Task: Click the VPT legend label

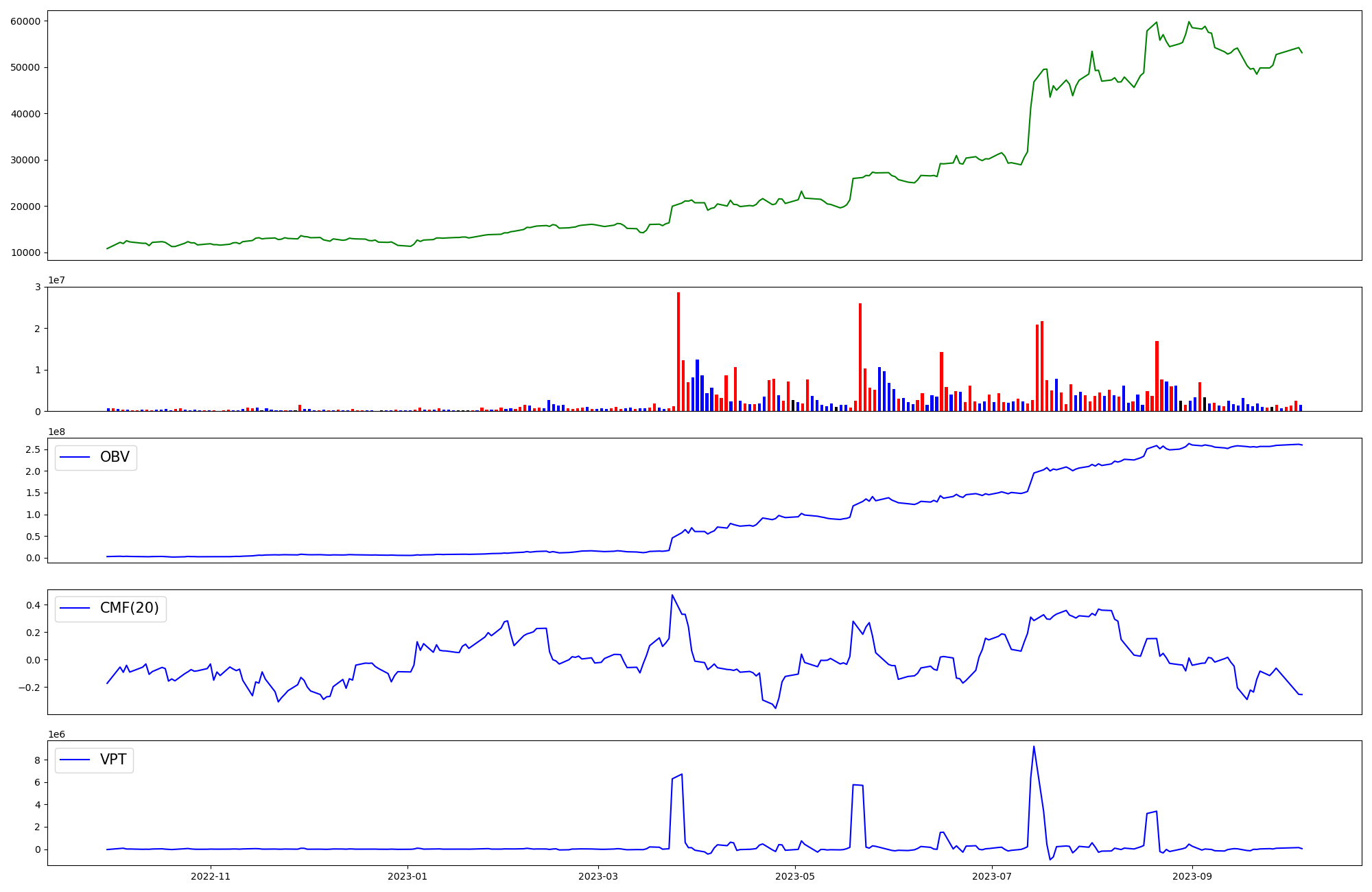Action: 113,760
